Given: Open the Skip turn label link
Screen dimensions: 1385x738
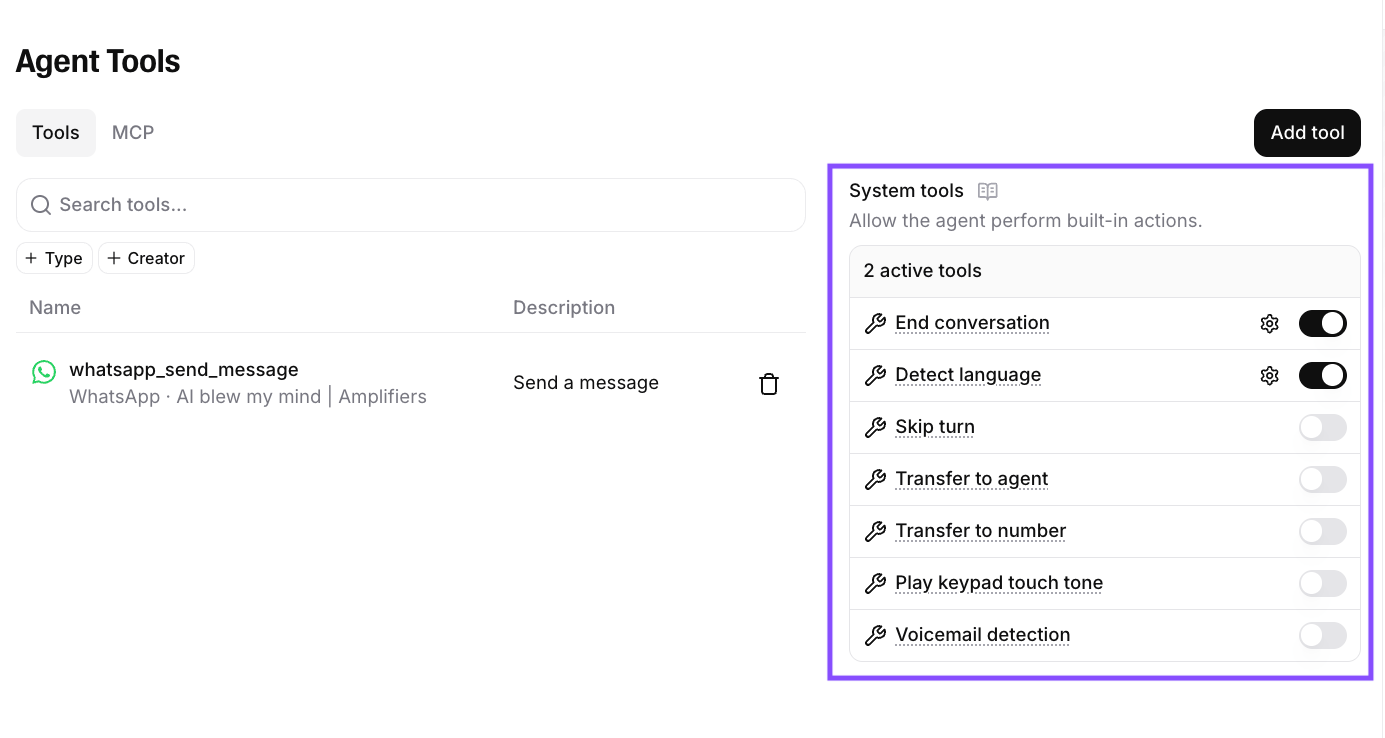Looking at the screenshot, I should pos(935,427).
